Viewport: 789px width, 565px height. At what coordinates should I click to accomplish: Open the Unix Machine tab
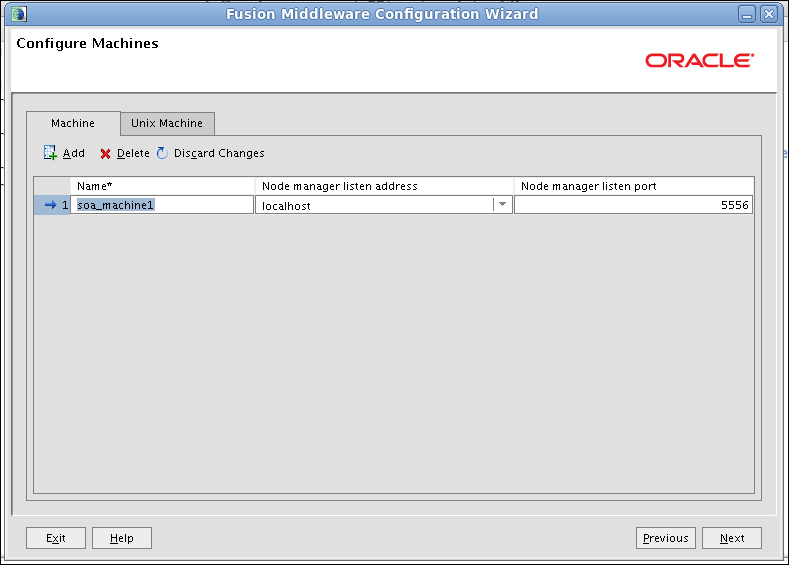[x=167, y=123]
